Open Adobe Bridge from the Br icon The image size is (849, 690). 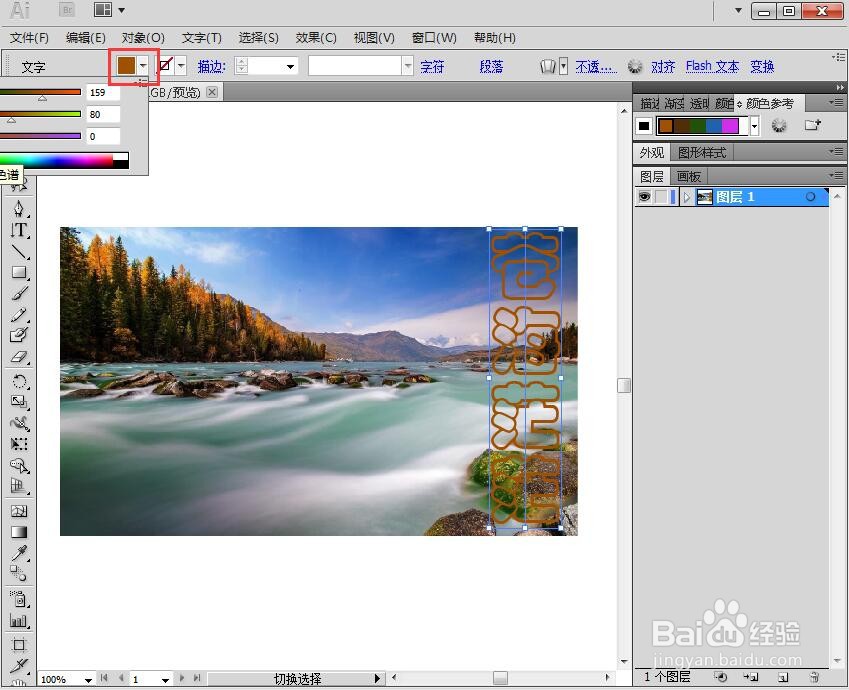click(67, 10)
